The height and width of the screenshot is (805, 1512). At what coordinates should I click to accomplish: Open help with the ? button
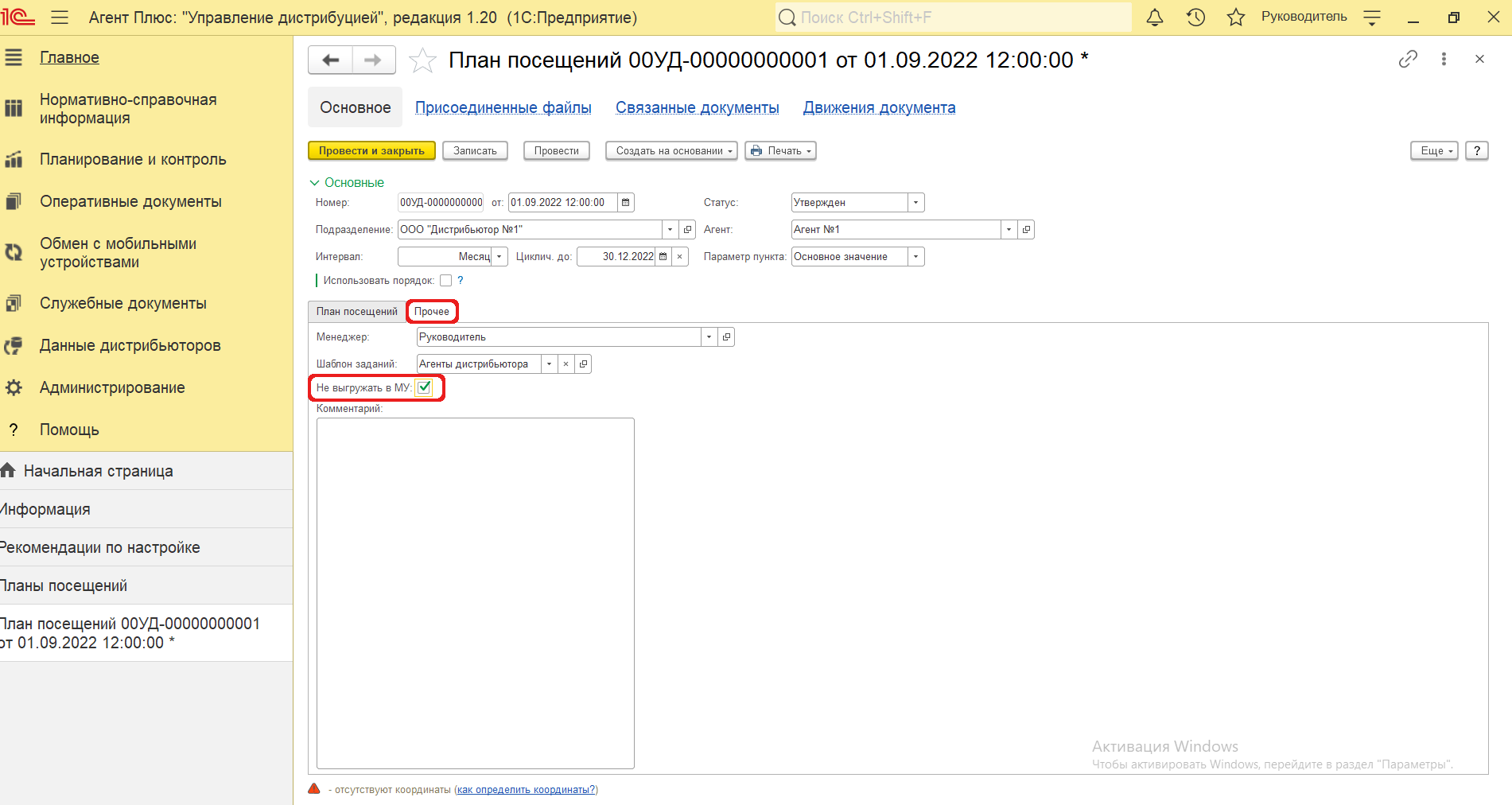pos(1477,150)
